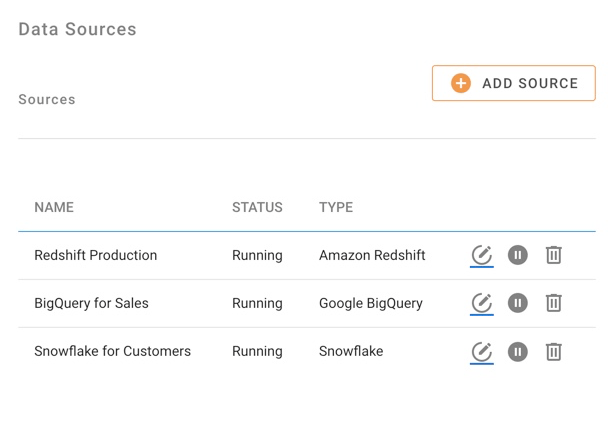Sort table by the TYPE column header
Viewport: 613px width, 432px height.
pyautogui.click(x=336, y=207)
